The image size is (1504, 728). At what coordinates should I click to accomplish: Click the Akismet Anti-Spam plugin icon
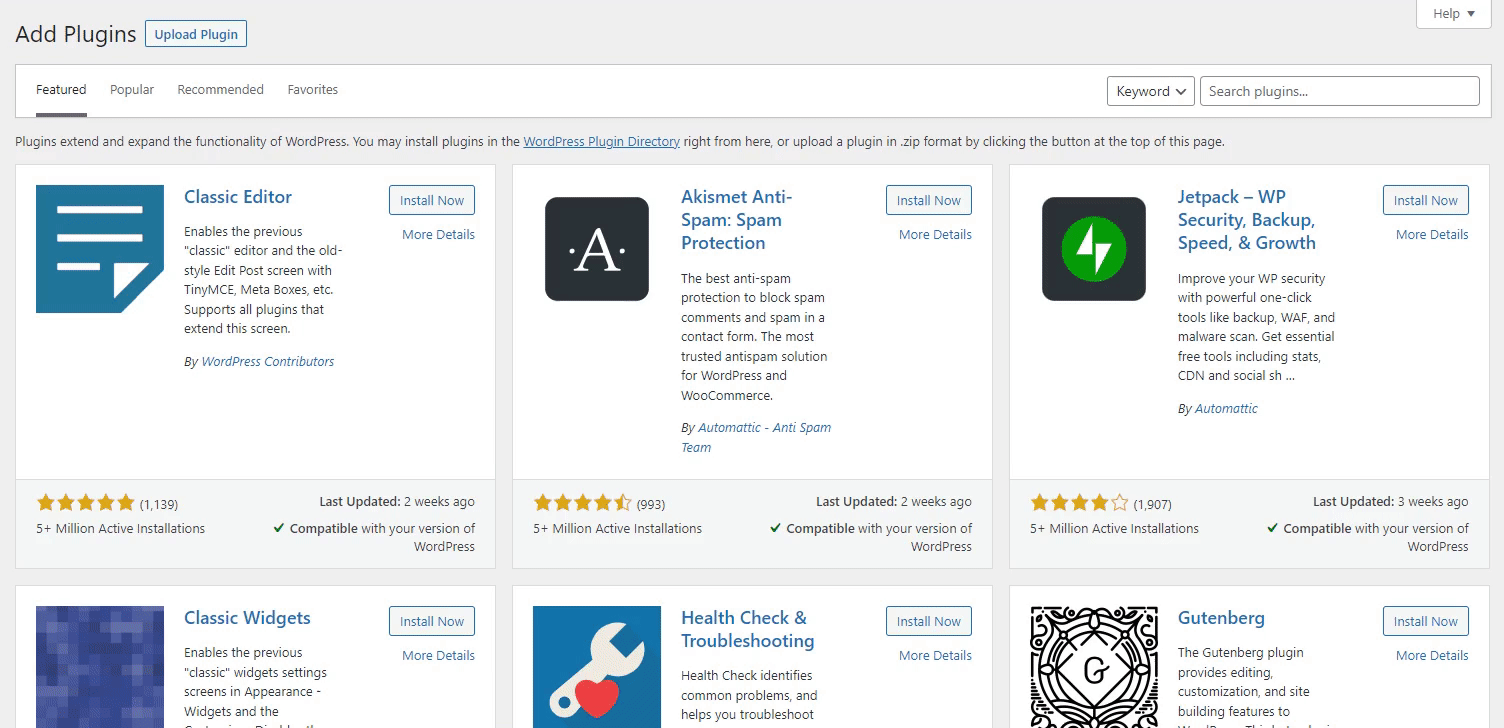pos(597,249)
